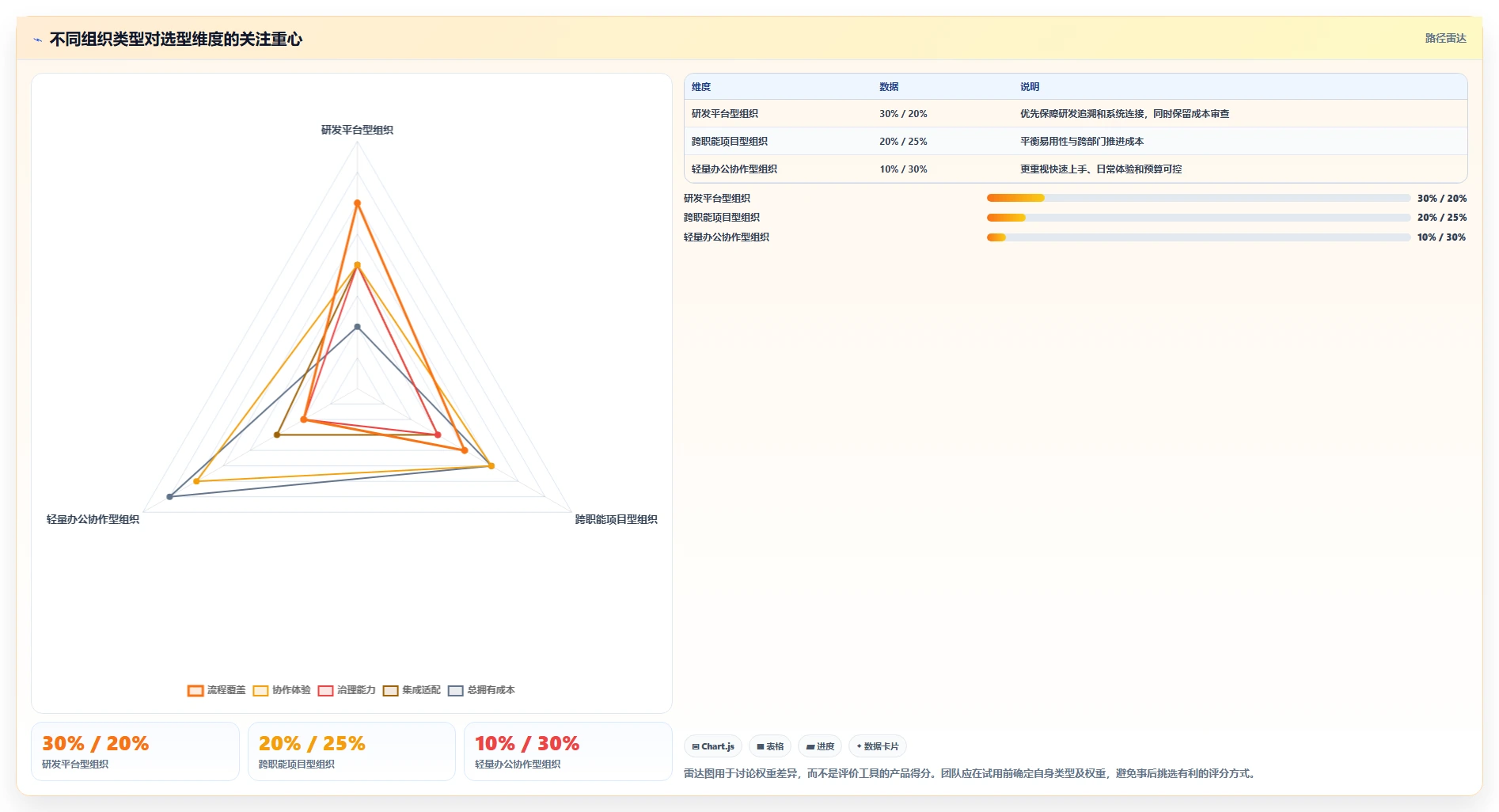Click orange 流程覆盖 point on 研发平台型组织 axis

click(x=357, y=203)
